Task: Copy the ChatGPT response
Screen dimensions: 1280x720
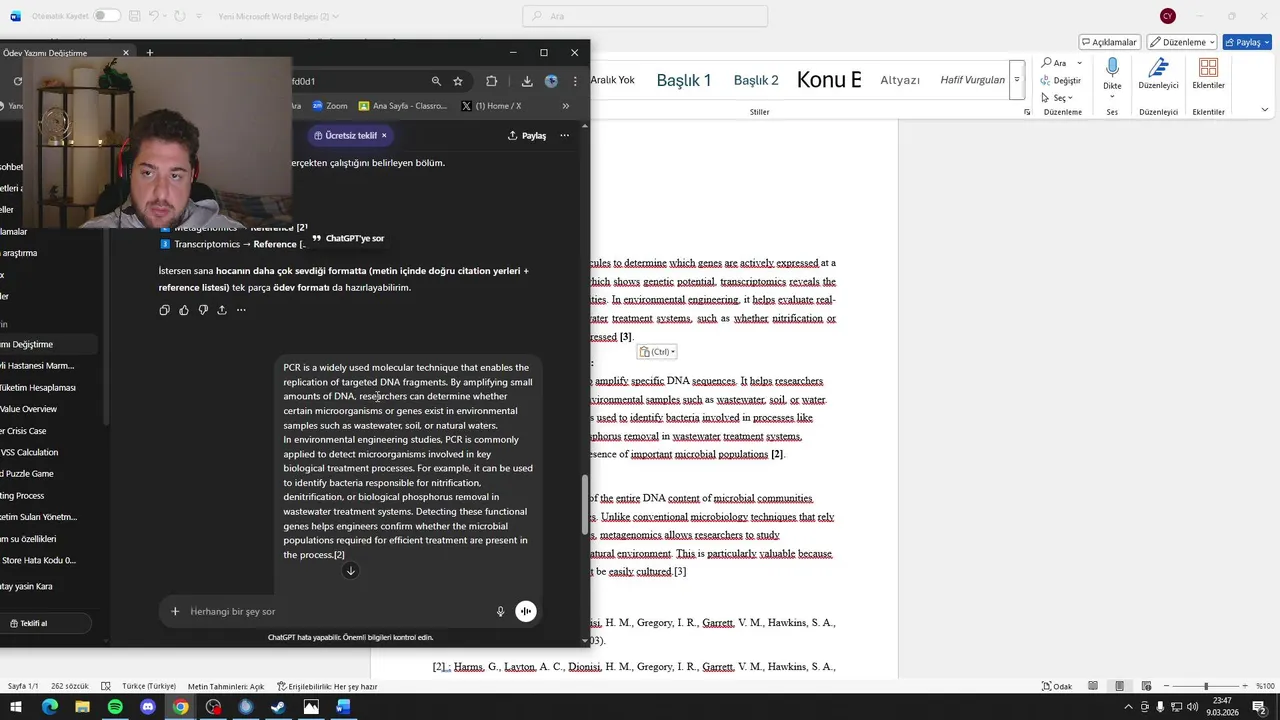Action: click(164, 310)
